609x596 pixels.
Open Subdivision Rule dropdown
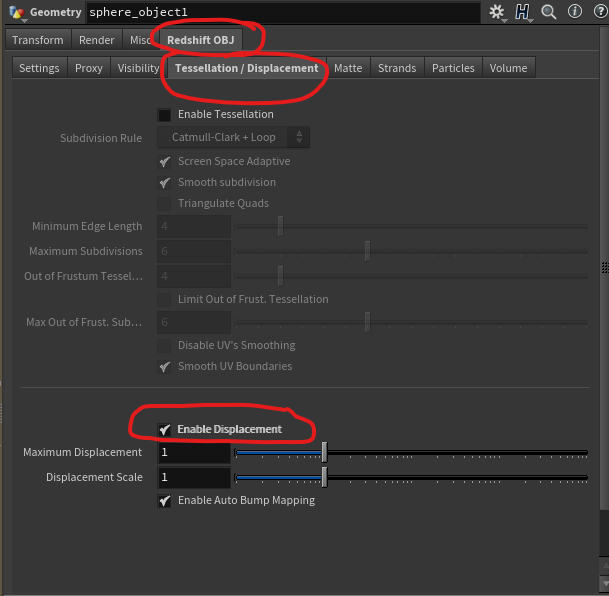[233, 137]
